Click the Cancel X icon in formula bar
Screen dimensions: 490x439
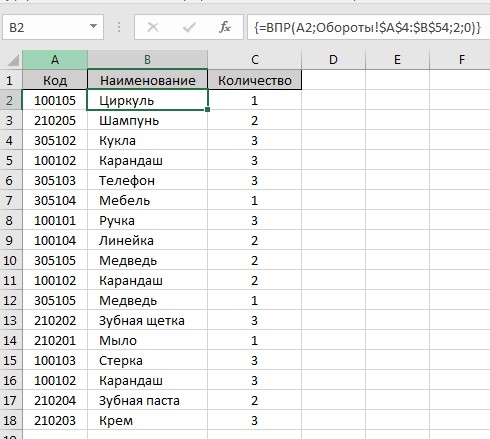[x=153, y=27]
